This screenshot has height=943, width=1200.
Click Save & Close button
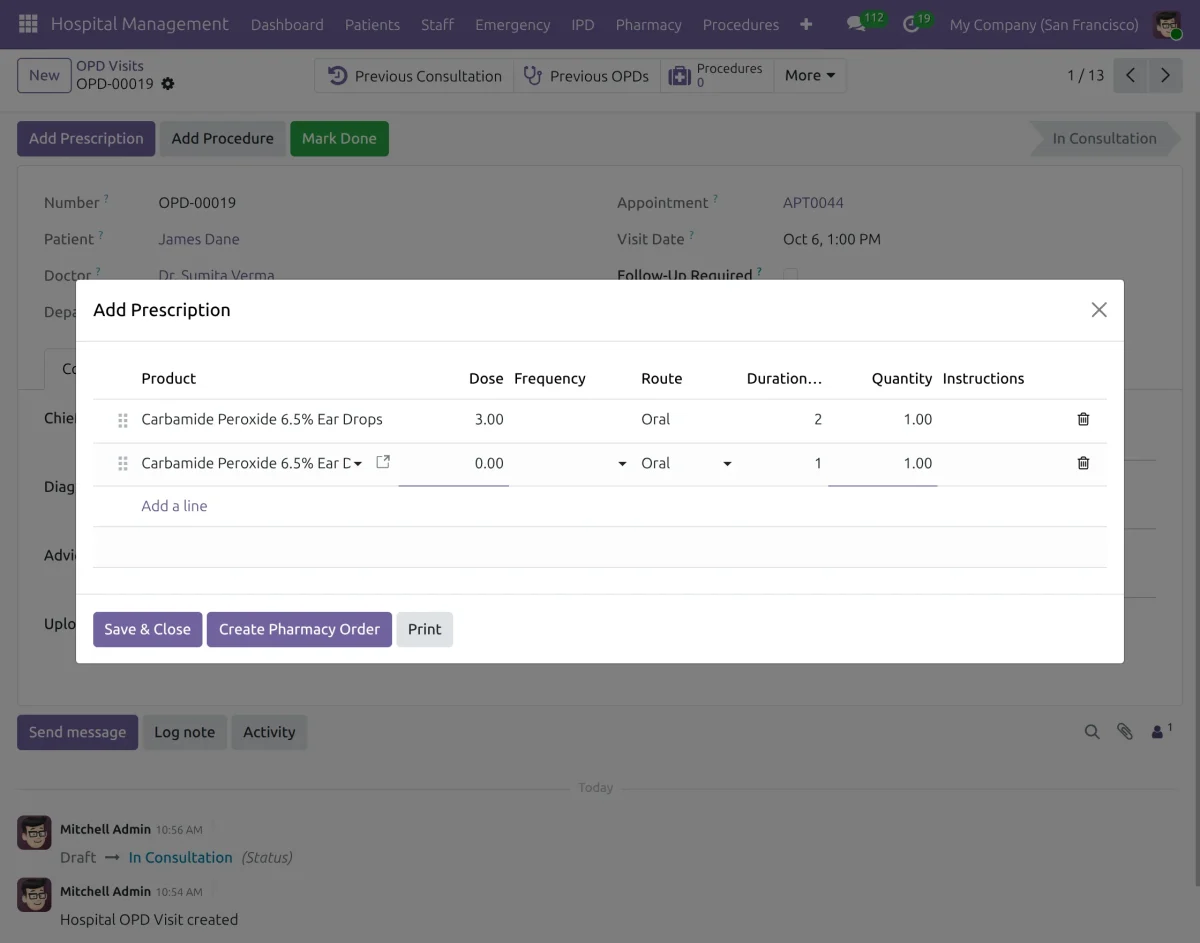coord(147,629)
